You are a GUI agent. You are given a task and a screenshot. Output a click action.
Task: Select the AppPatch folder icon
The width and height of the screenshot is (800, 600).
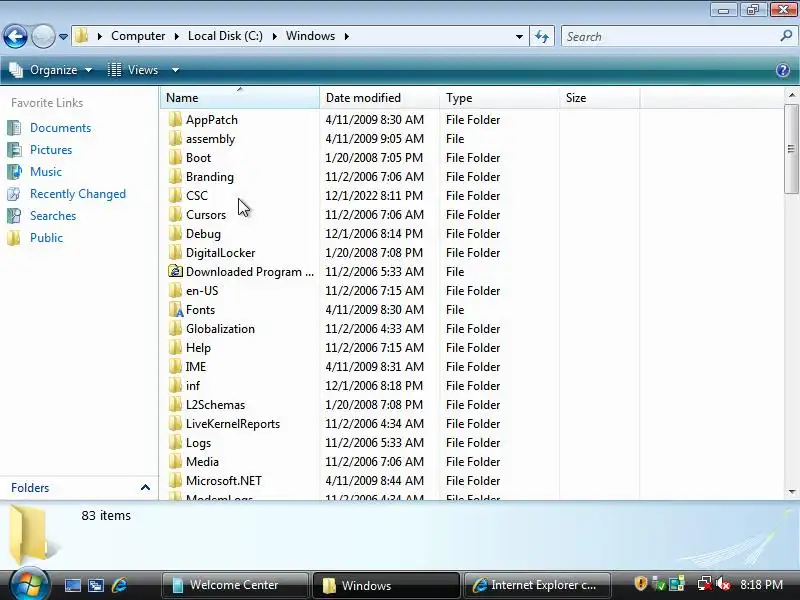tap(175, 120)
